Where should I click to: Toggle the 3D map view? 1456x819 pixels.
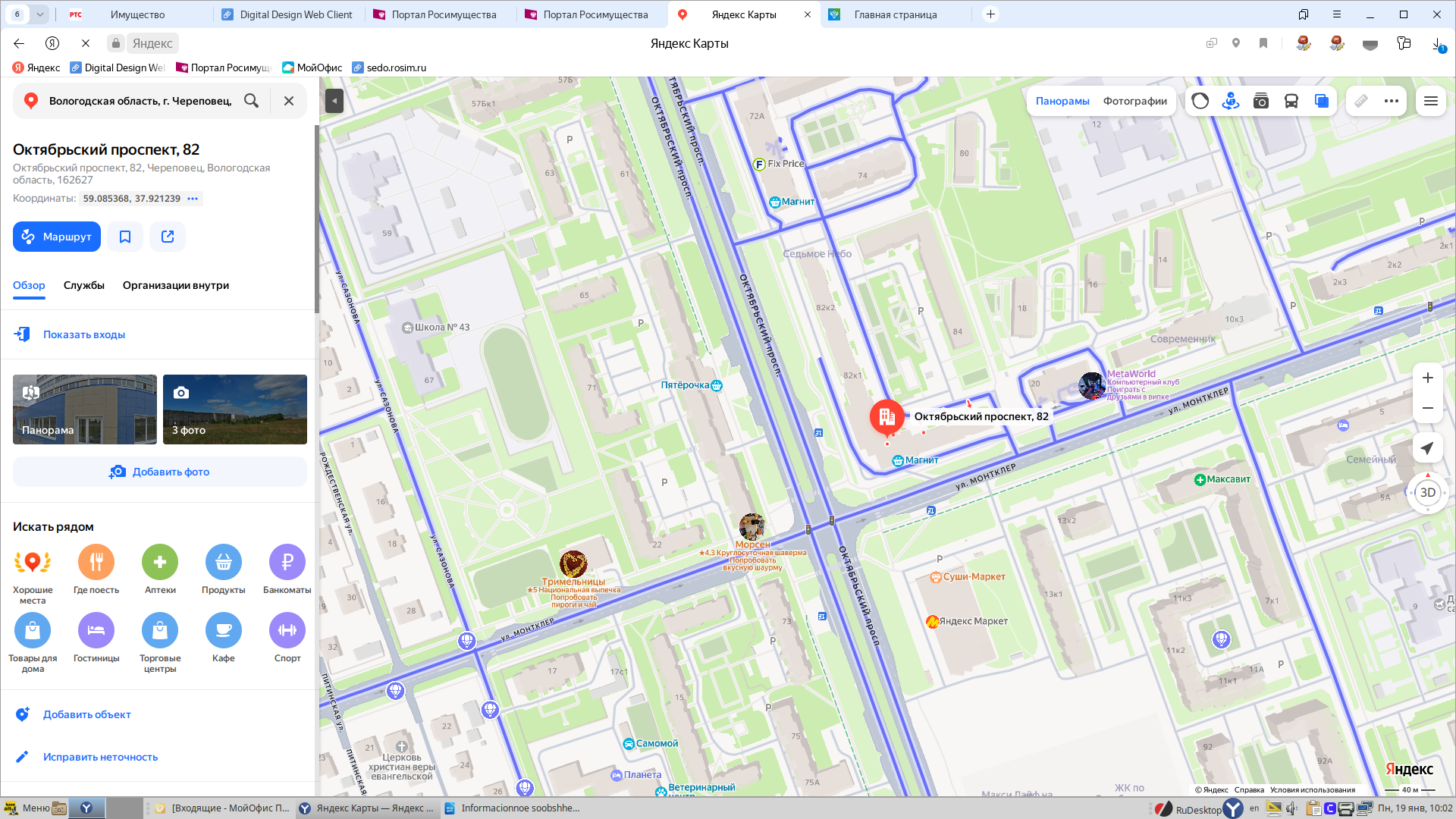click(1427, 492)
